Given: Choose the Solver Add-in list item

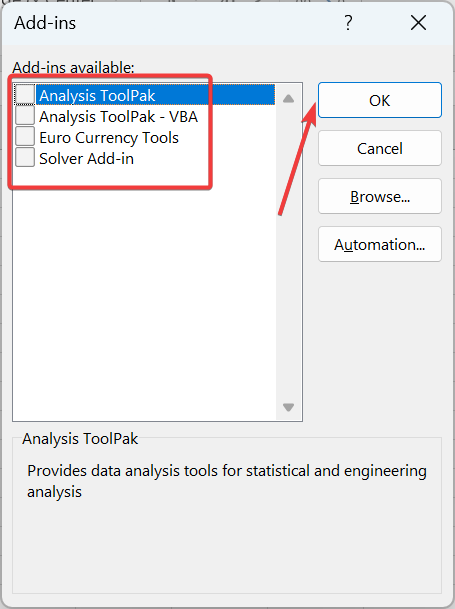Looking at the screenshot, I should pyautogui.click(x=86, y=158).
